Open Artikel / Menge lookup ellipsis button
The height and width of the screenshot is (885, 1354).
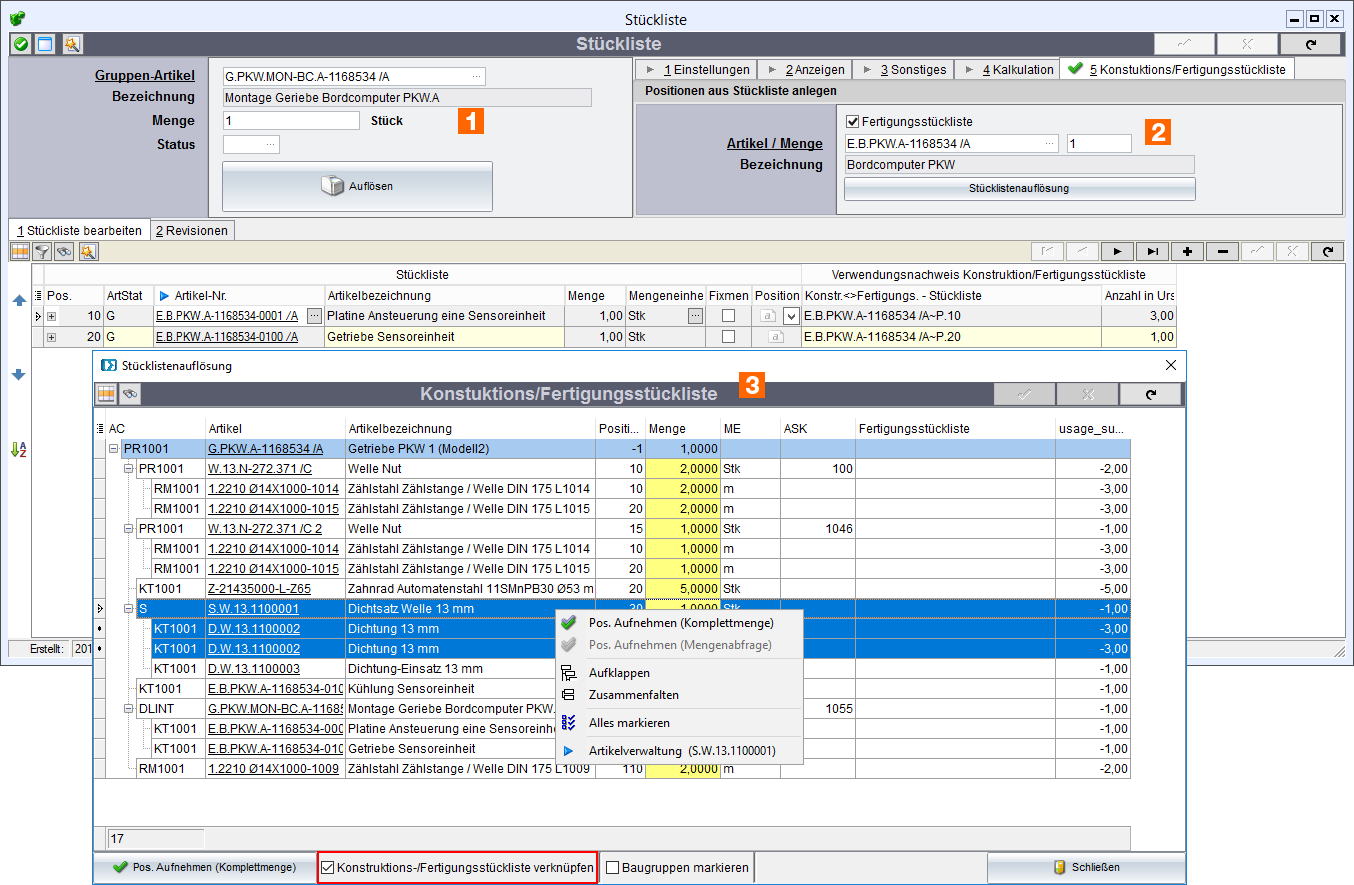pyautogui.click(x=1049, y=144)
